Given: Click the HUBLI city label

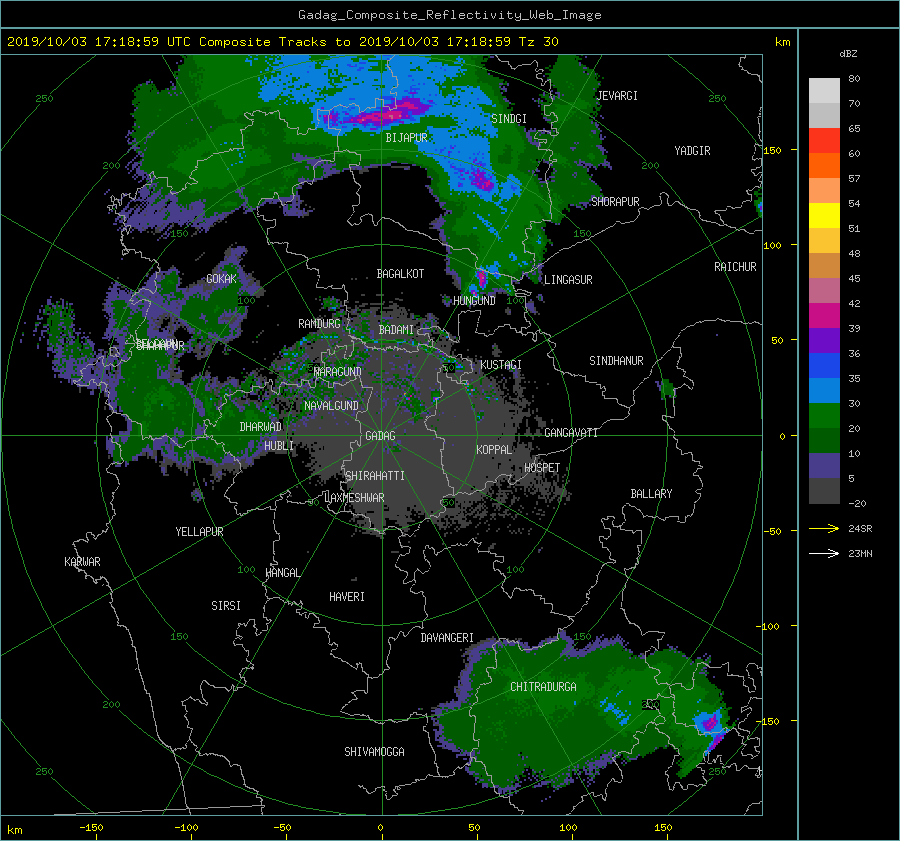Looking at the screenshot, I should (x=279, y=445).
